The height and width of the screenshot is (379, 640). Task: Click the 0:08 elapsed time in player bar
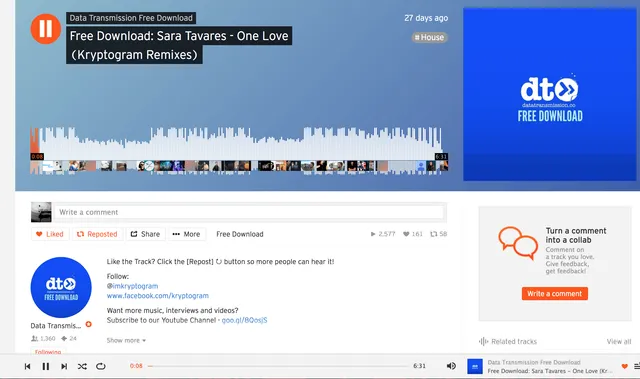136,366
